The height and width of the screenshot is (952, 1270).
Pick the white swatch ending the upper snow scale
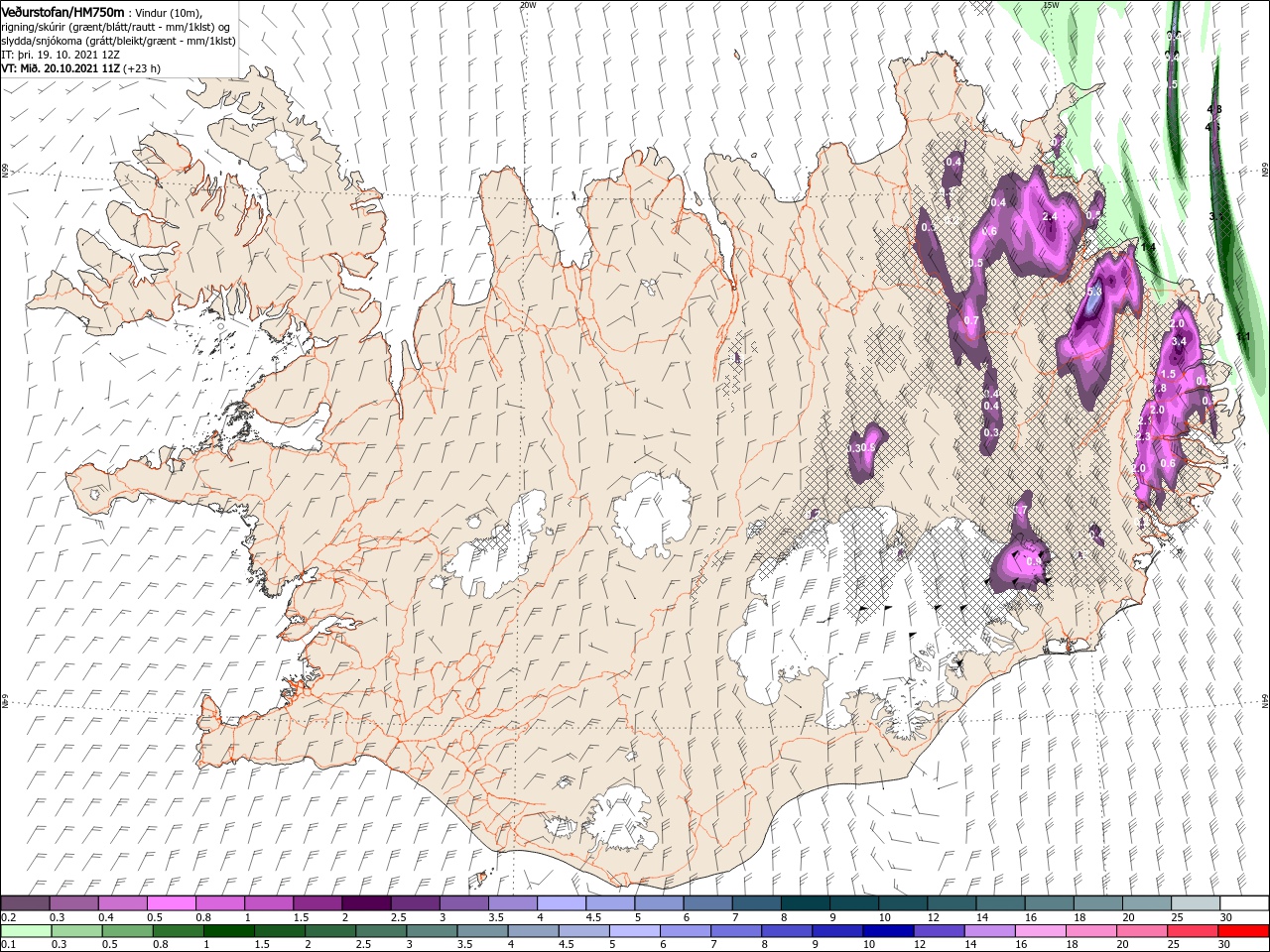[x=1243, y=903]
